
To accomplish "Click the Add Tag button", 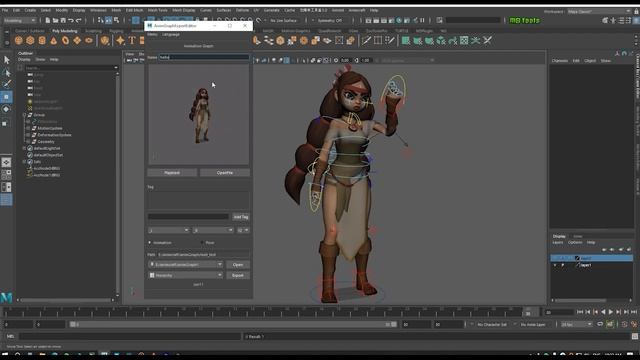I will (241, 217).
